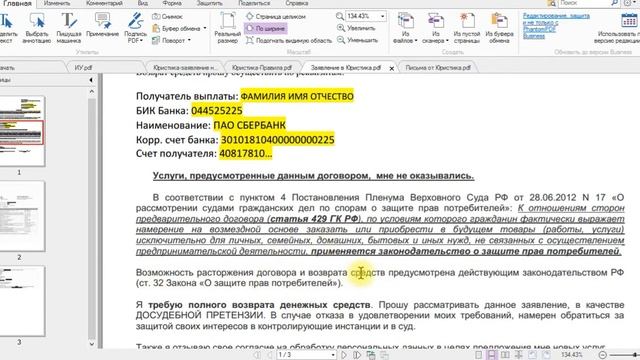Open the Главная ribbon tab
The image size is (640, 360).
pyautogui.click(x=18, y=3)
